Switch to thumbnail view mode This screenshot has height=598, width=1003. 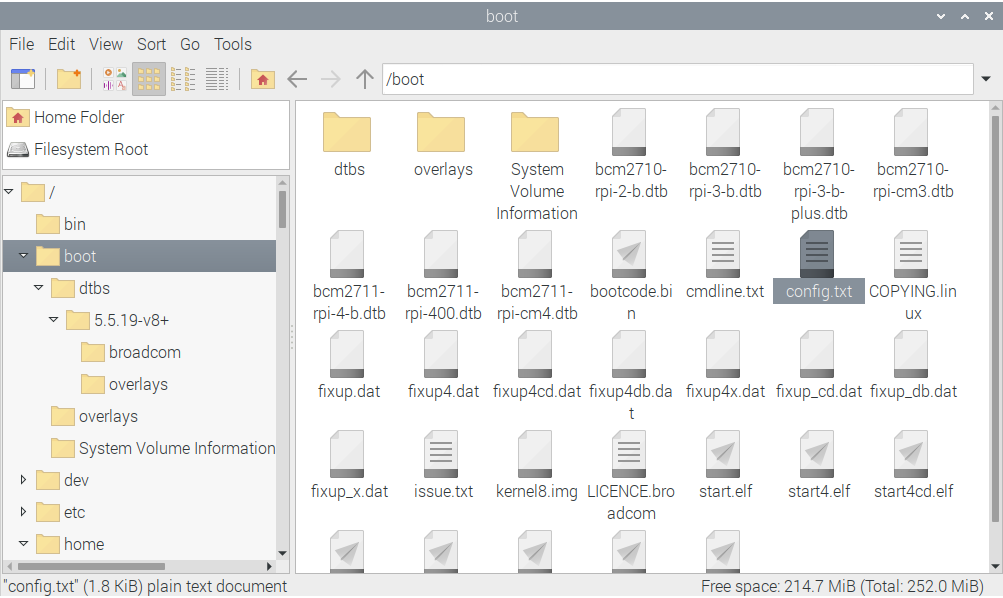click(x=114, y=79)
